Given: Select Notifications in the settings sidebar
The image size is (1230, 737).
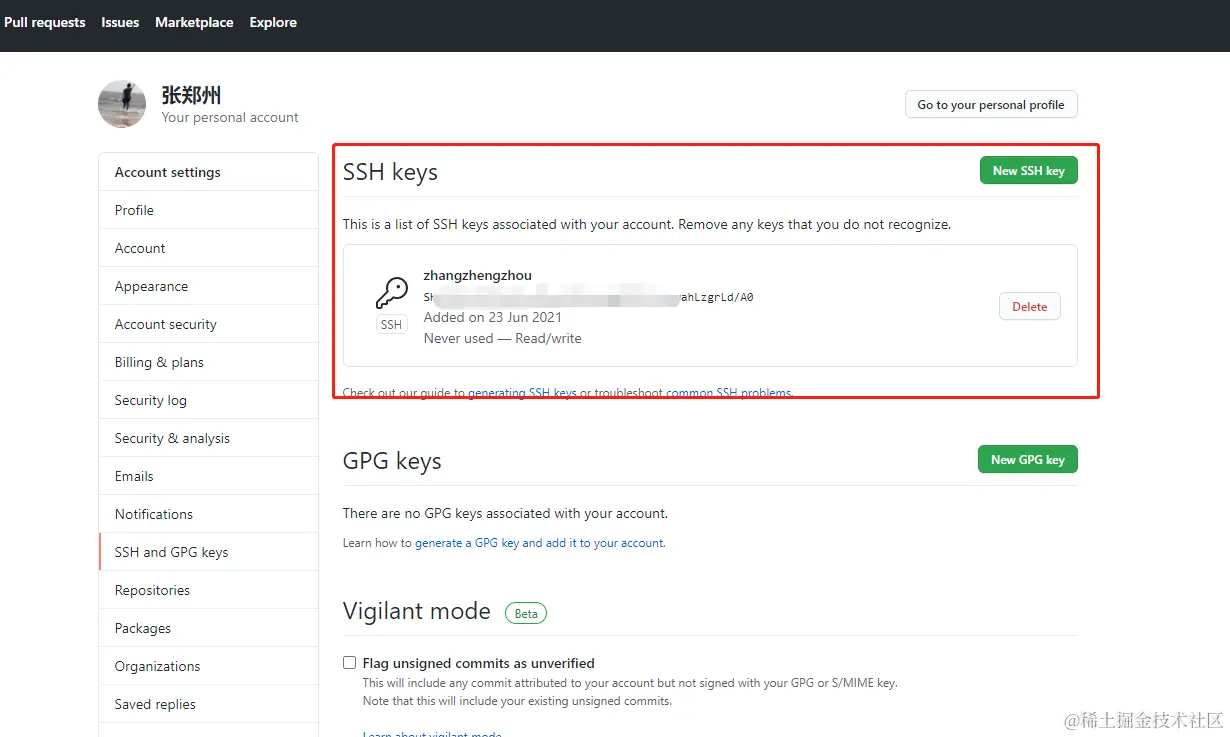Looking at the screenshot, I should coord(154,514).
